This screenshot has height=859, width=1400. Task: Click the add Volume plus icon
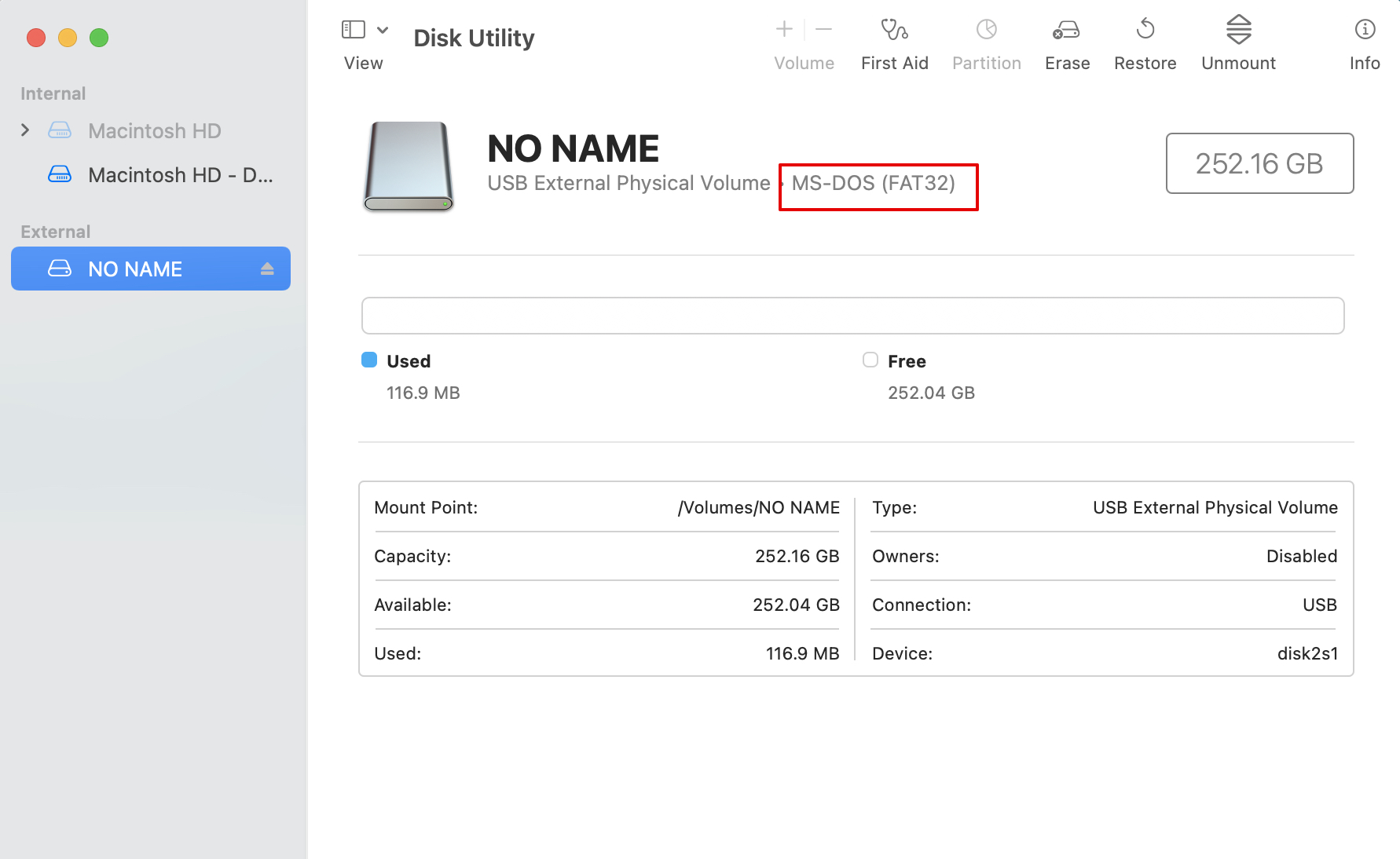784,30
